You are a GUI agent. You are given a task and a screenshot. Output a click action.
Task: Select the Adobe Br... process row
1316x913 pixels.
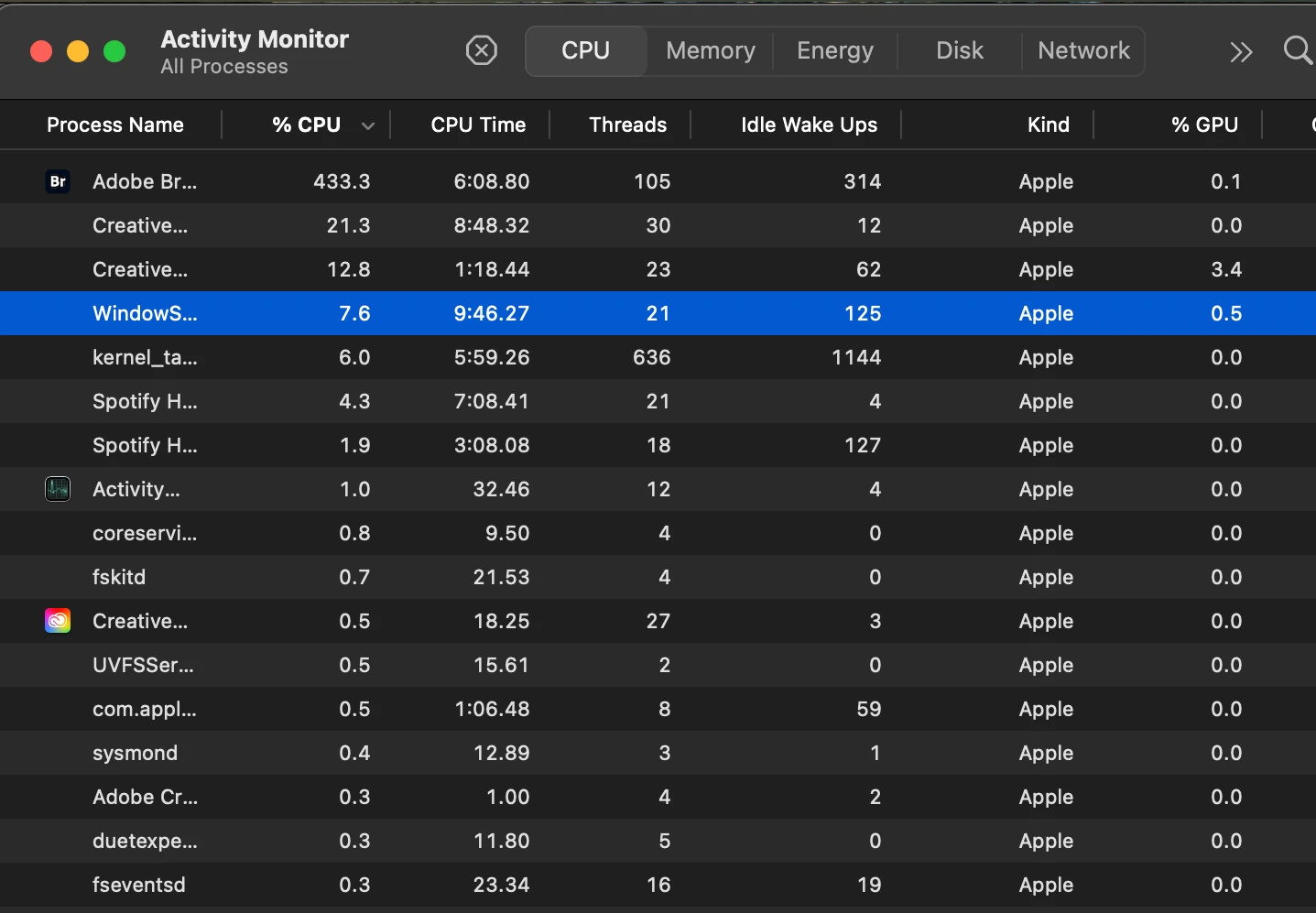pos(658,181)
